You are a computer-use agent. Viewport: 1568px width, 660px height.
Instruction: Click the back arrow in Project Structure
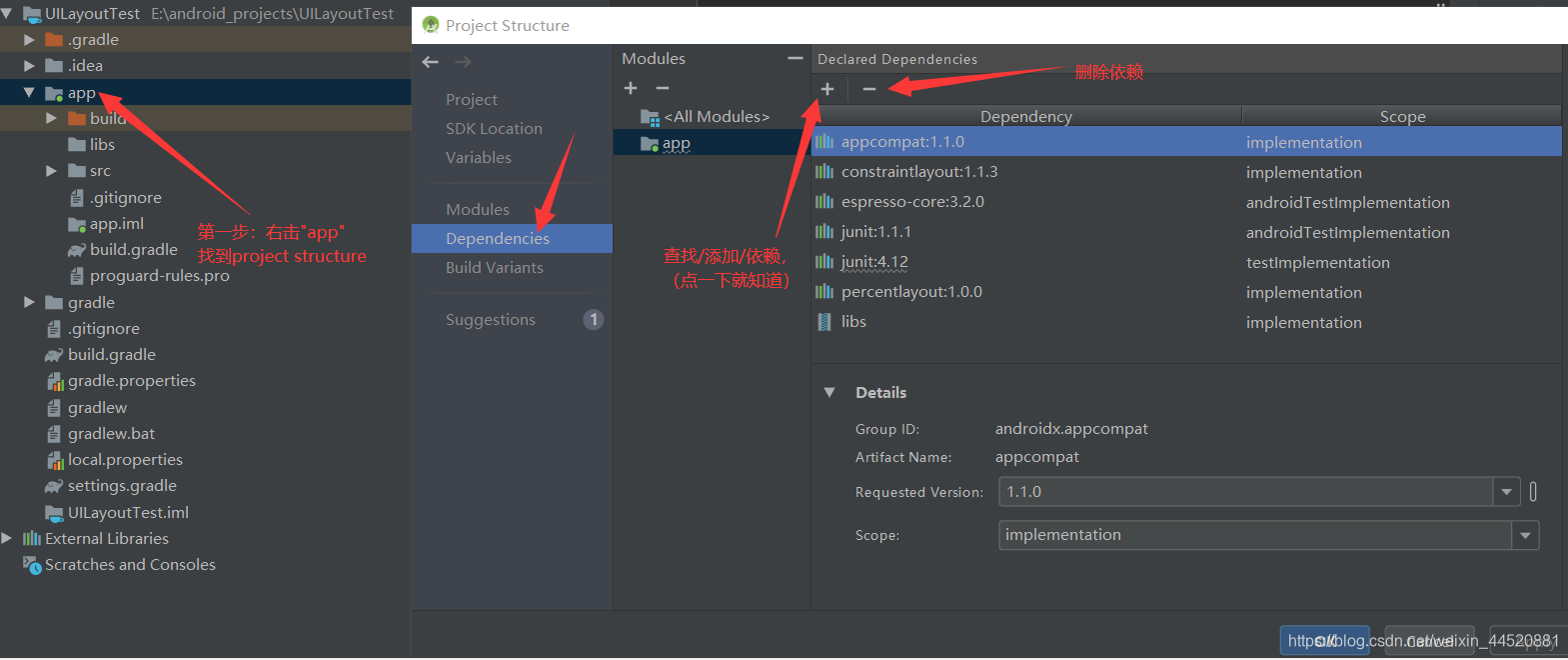[431, 62]
